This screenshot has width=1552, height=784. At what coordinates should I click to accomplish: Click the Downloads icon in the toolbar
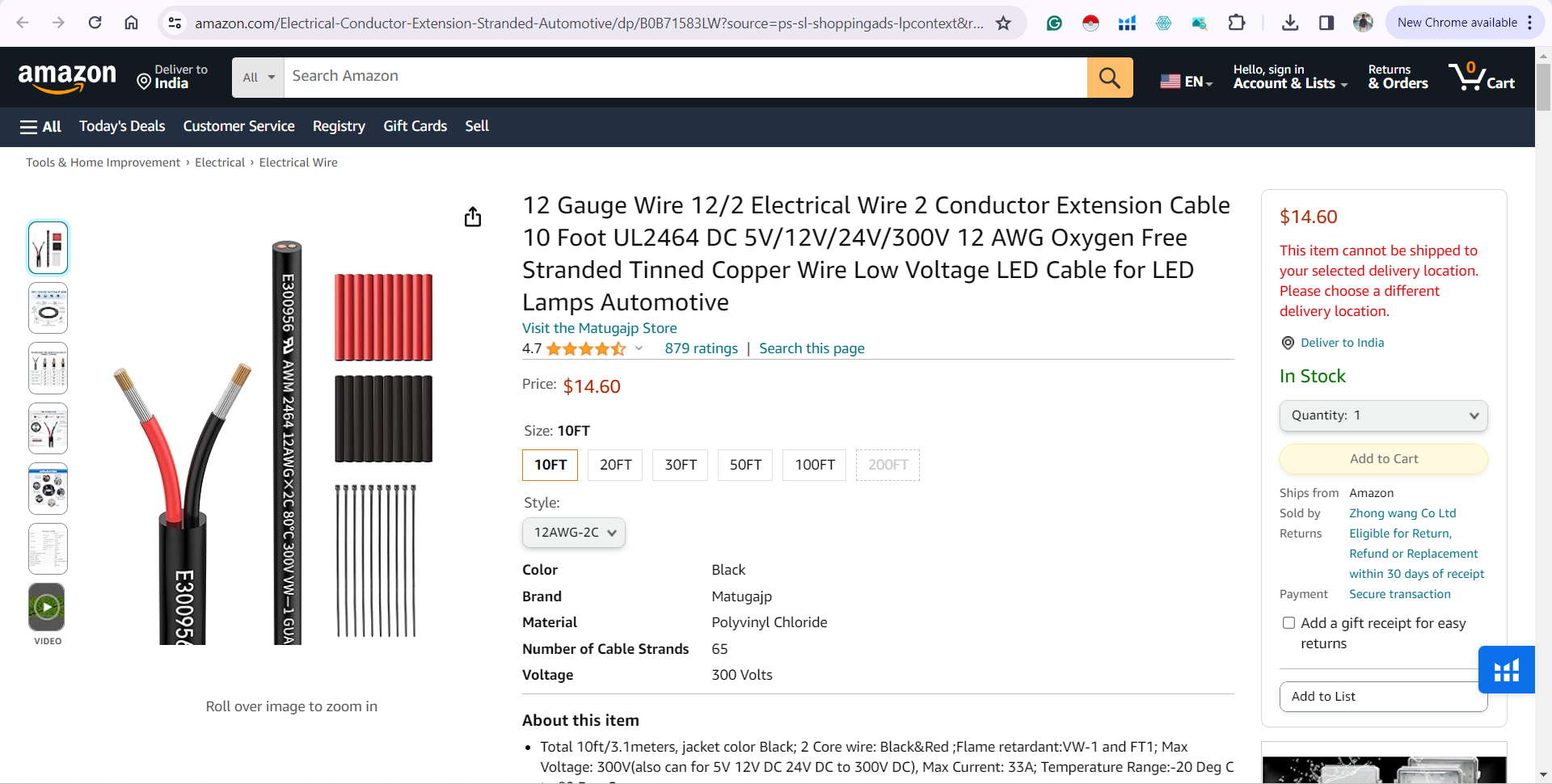[1289, 23]
